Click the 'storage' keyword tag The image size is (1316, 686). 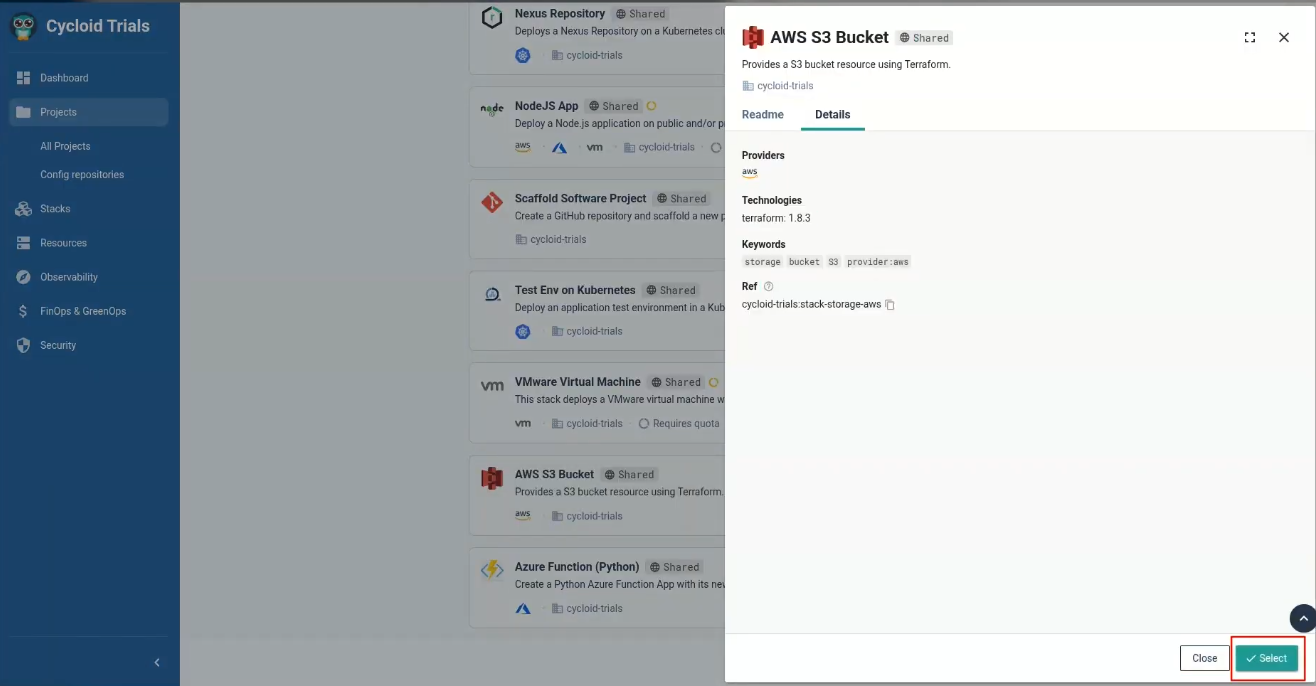pos(762,262)
